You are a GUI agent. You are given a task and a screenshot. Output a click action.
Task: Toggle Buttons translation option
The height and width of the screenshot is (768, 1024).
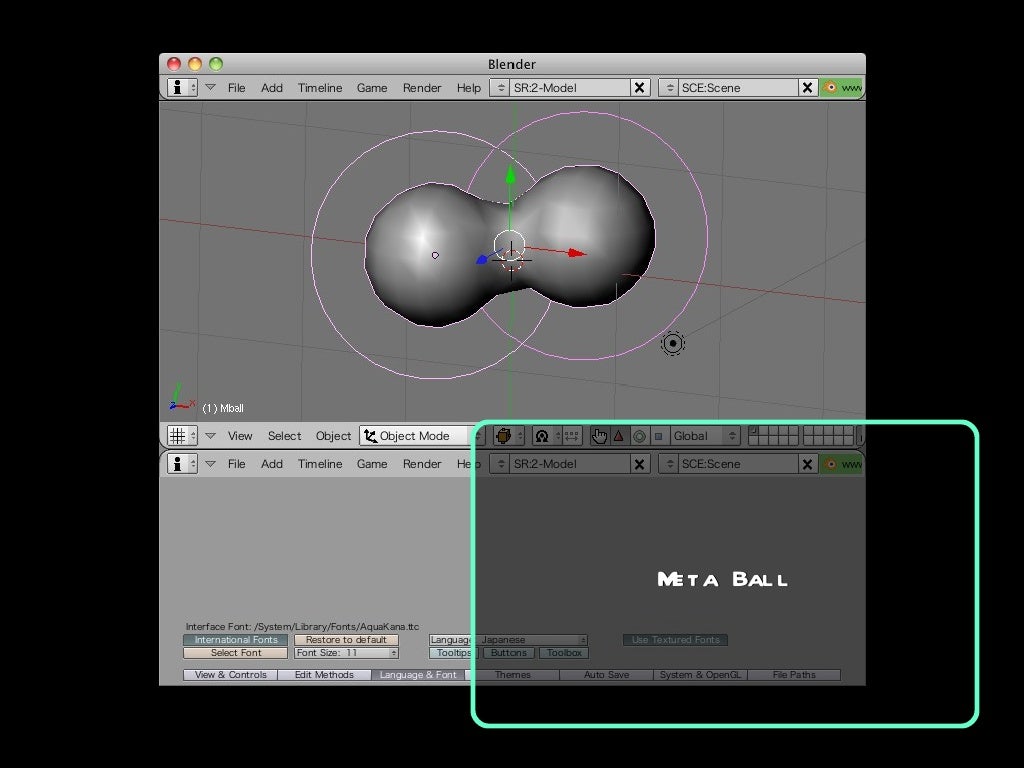click(509, 653)
